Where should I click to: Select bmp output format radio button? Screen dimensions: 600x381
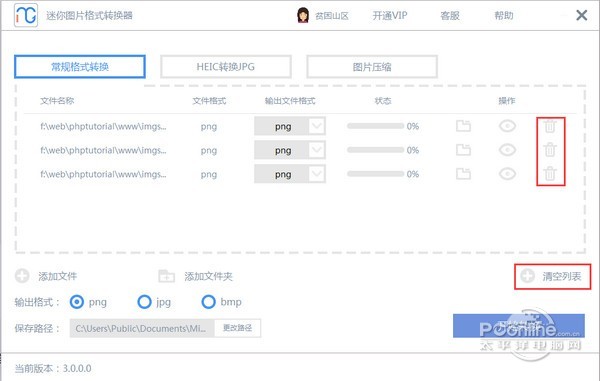click(x=209, y=302)
